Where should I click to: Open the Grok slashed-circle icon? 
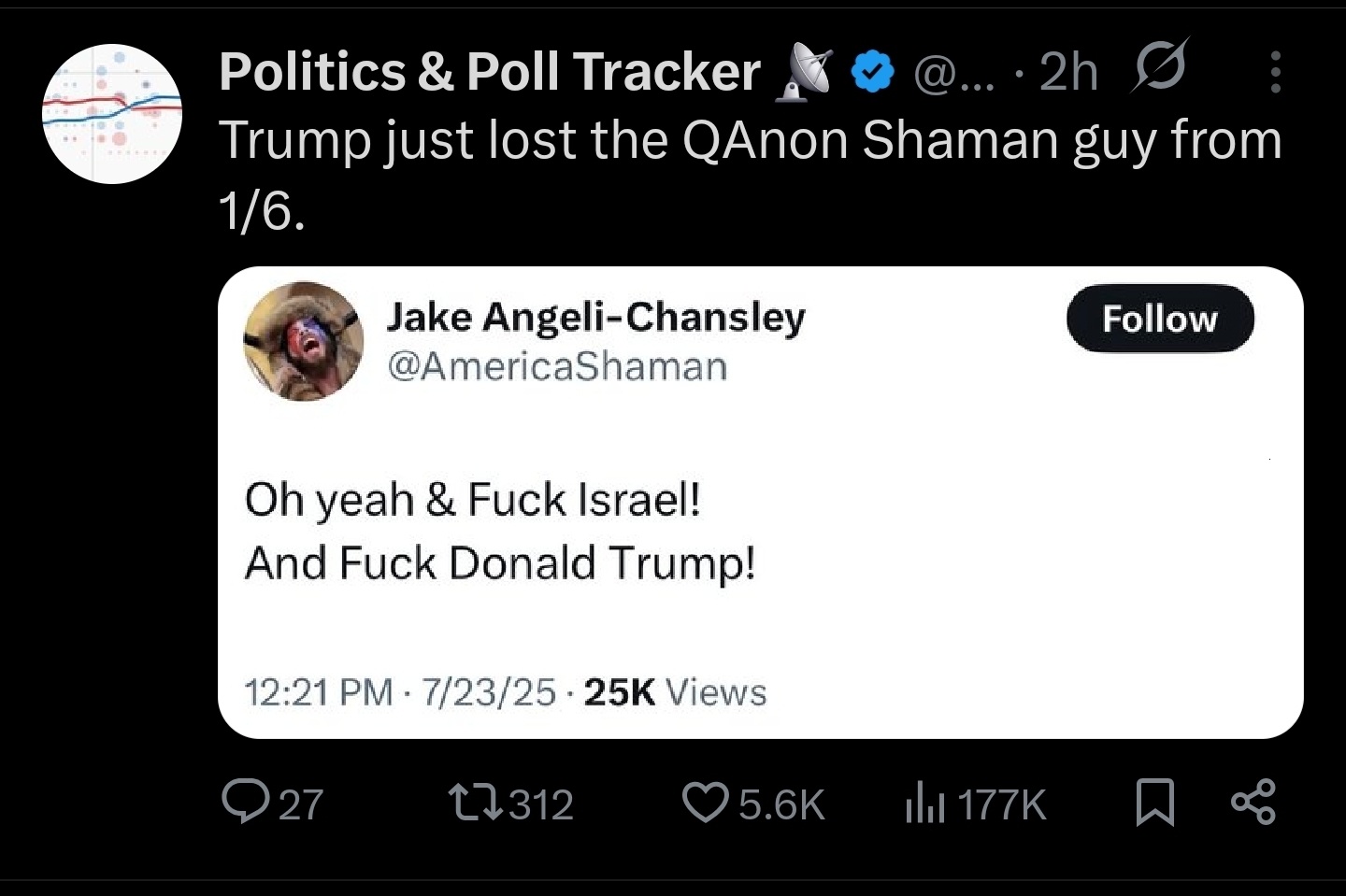click(x=1159, y=67)
